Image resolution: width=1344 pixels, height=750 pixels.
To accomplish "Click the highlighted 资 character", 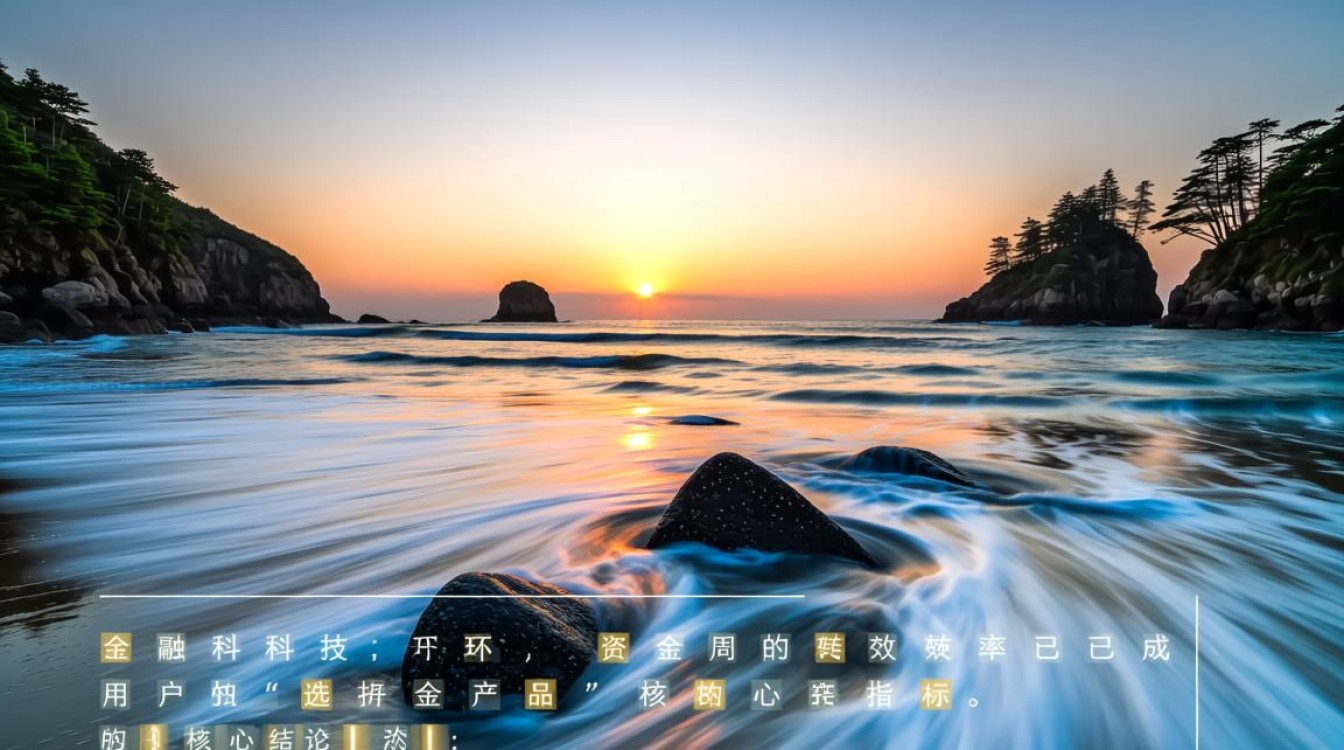I will coord(613,648).
